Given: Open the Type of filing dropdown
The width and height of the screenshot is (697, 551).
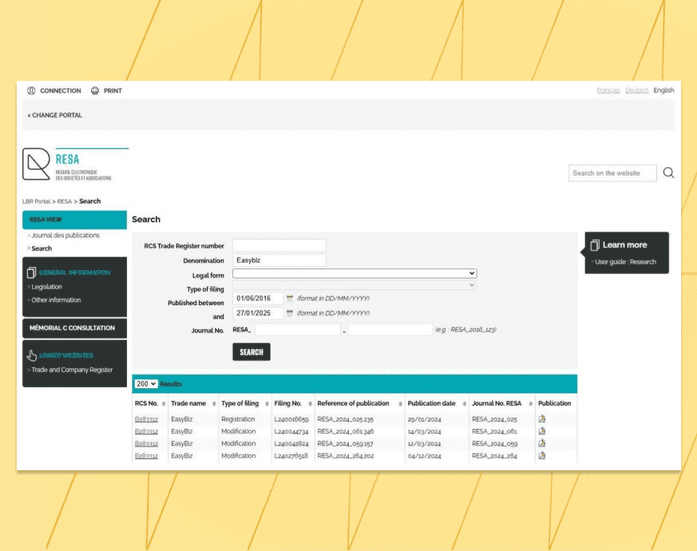Looking at the screenshot, I should point(354,285).
